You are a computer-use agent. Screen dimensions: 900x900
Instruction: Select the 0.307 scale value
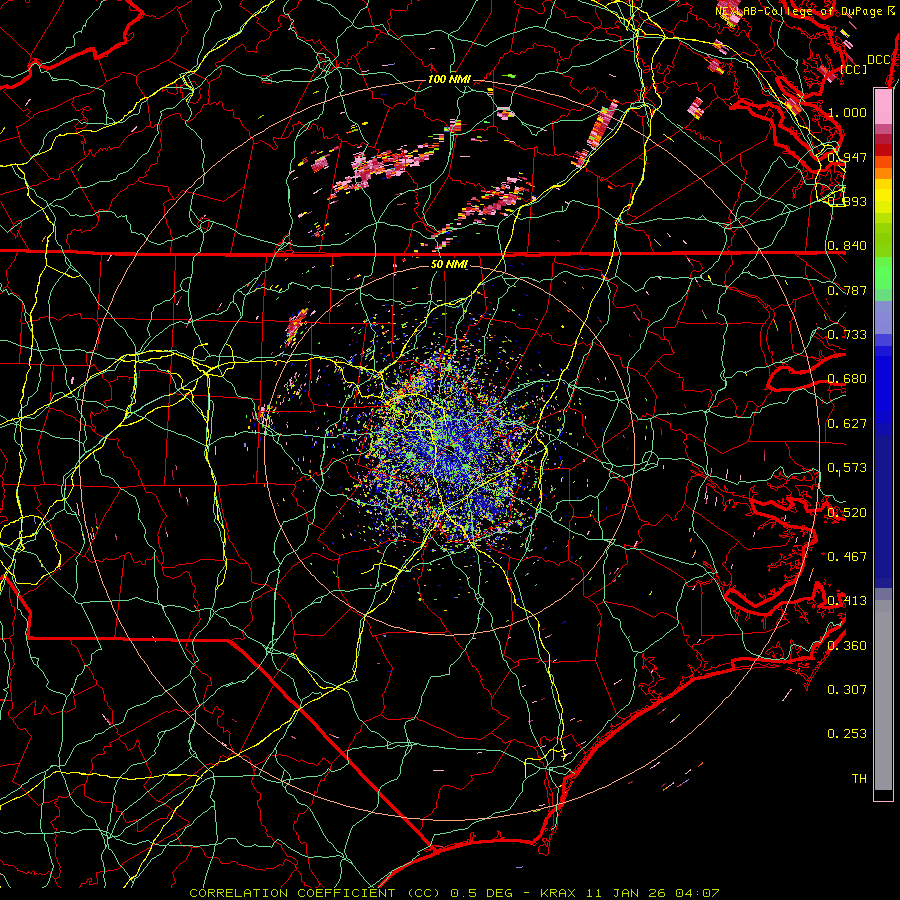(x=847, y=690)
